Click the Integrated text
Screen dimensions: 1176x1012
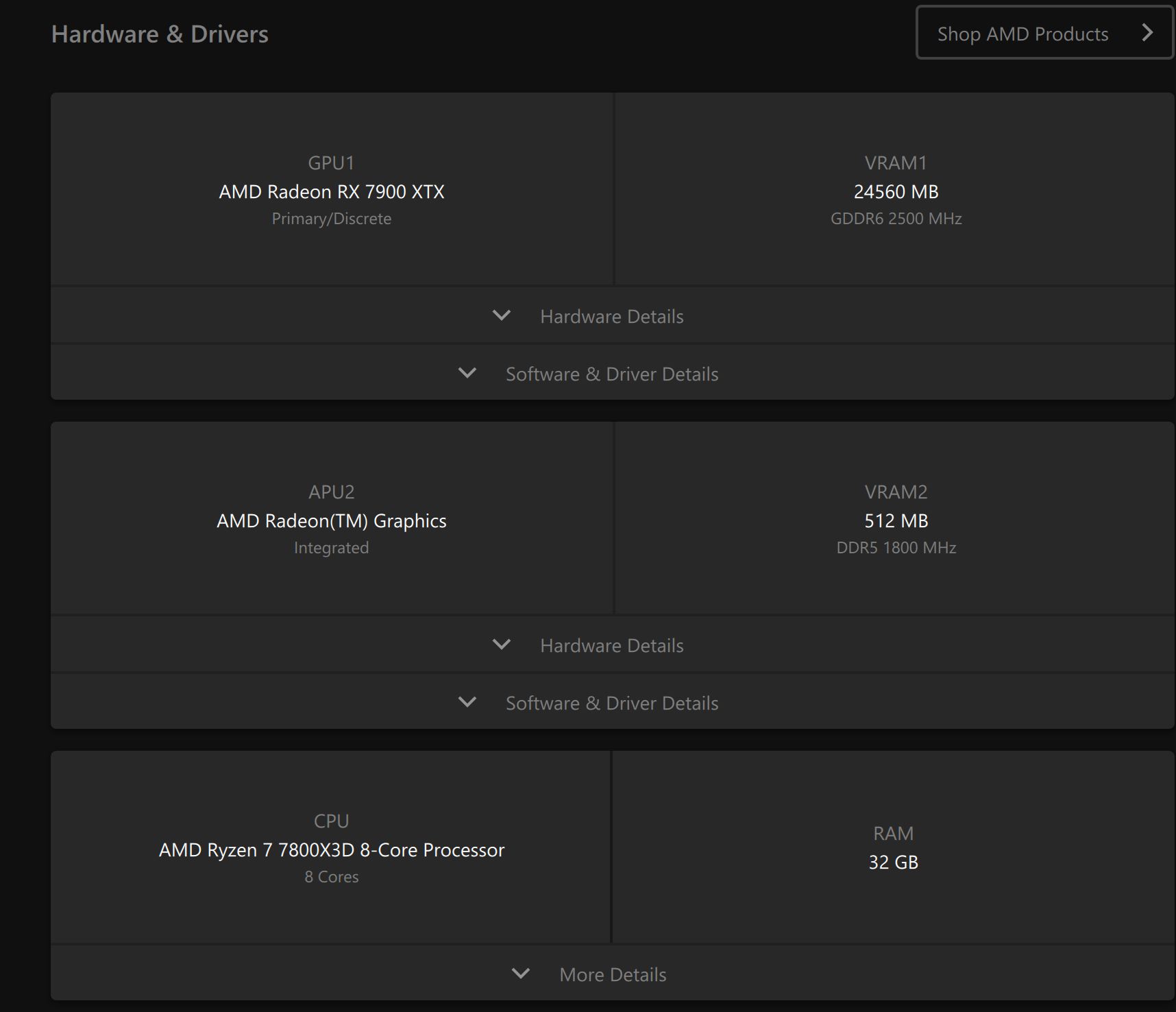point(332,548)
